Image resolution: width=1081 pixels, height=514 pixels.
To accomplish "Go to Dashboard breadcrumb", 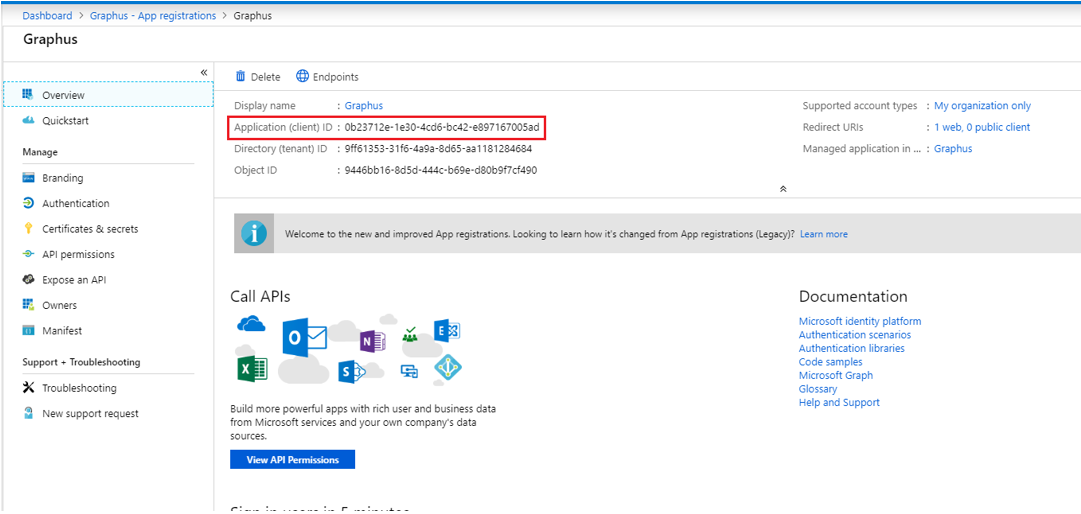I will 48,15.
